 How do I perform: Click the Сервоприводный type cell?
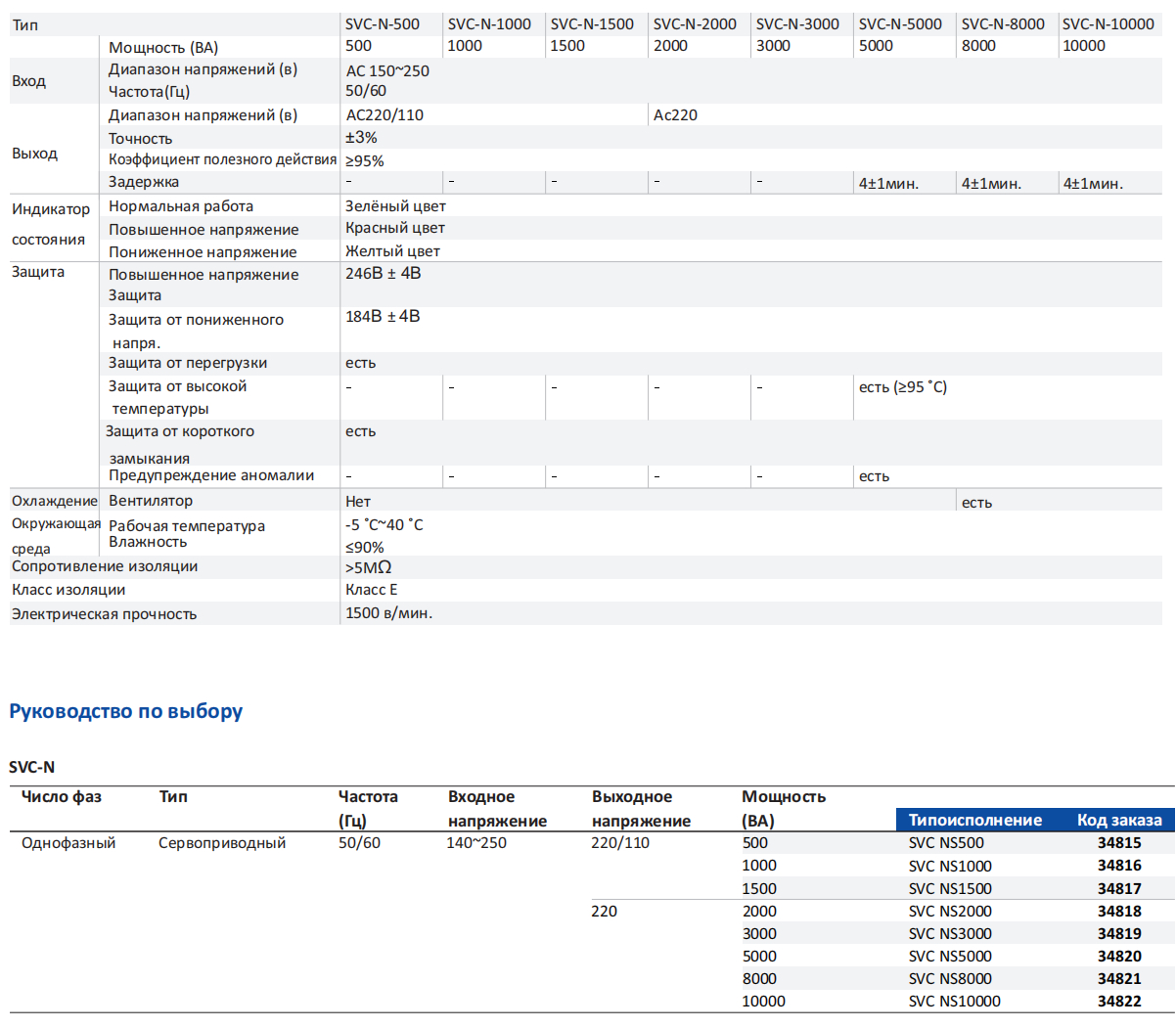pyautogui.click(x=222, y=843)
